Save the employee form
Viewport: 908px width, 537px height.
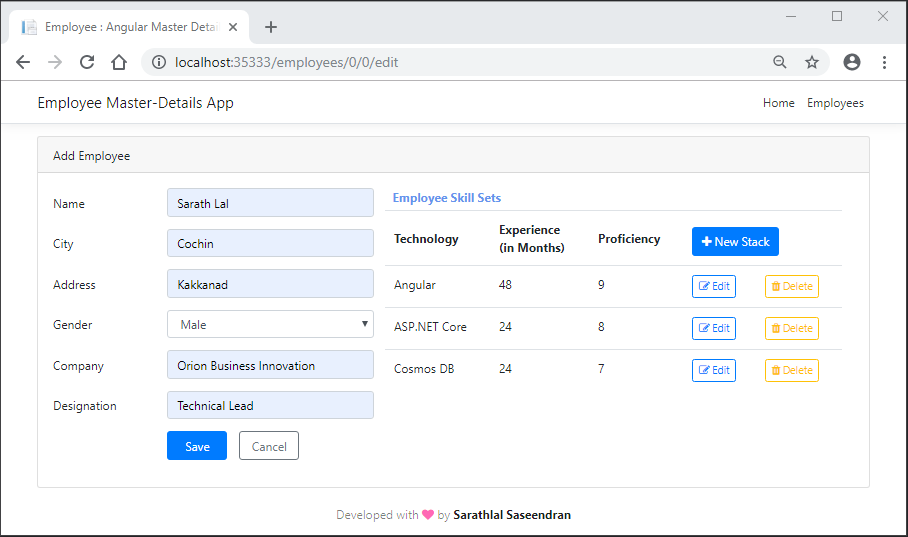tap(197, 446)
